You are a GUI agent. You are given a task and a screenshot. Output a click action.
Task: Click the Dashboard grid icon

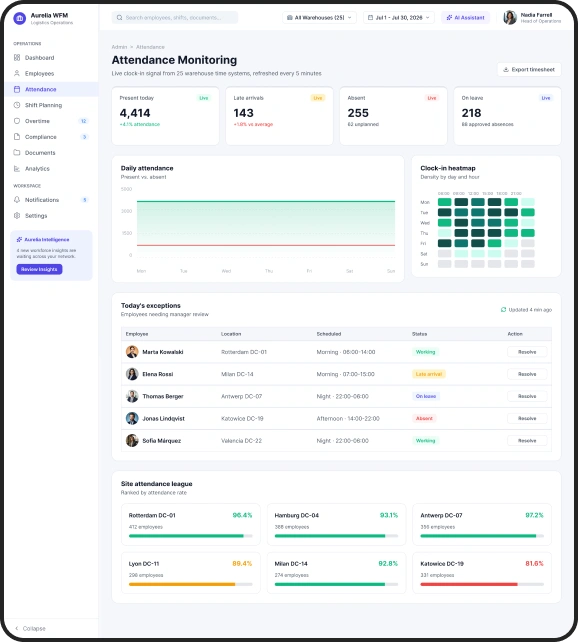(x=17, y=58)
